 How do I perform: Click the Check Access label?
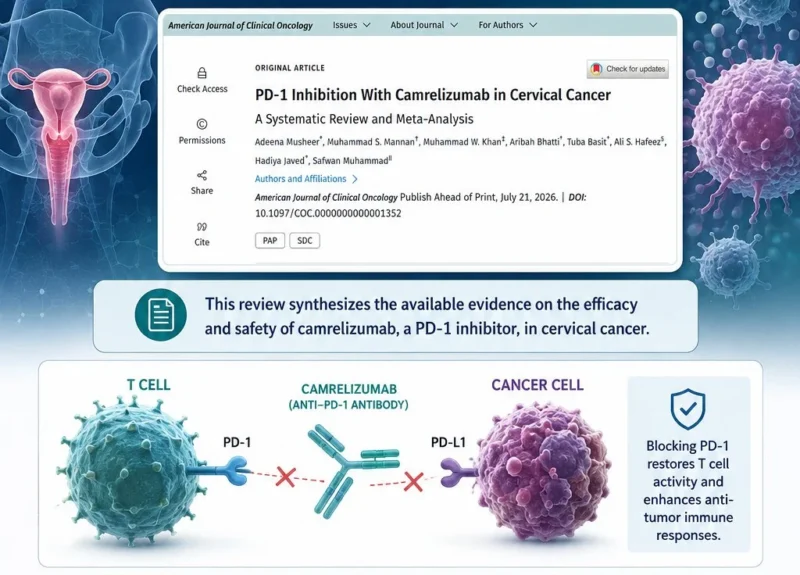point(202,89)
